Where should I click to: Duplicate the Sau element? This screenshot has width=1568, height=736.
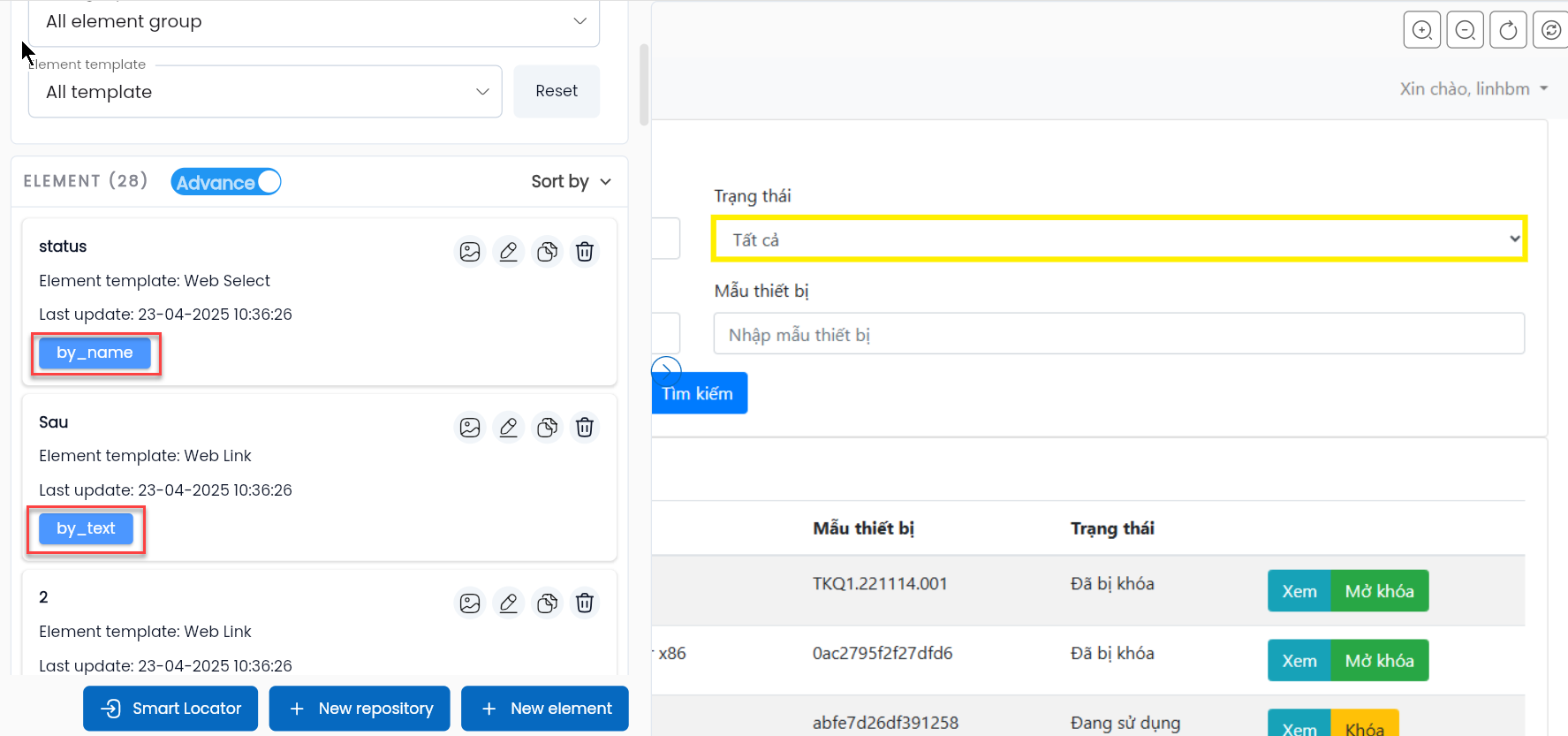(x=548, y=428)
